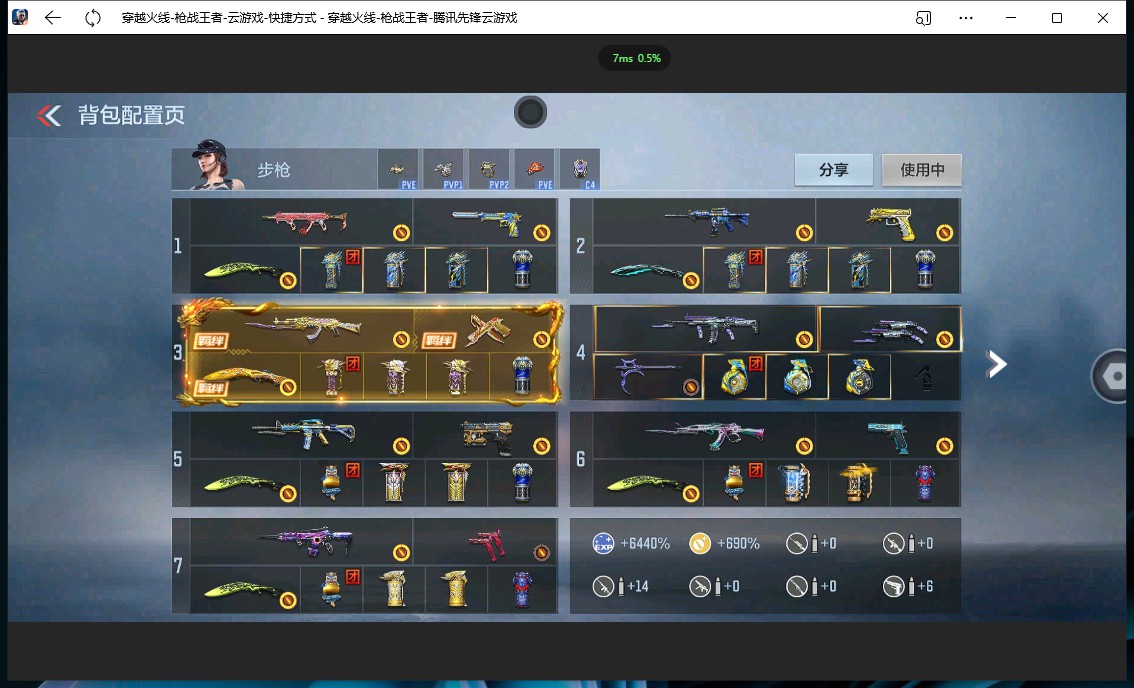Click the 步枪 loadout name
1134x688 pixels.
point(274,170)
